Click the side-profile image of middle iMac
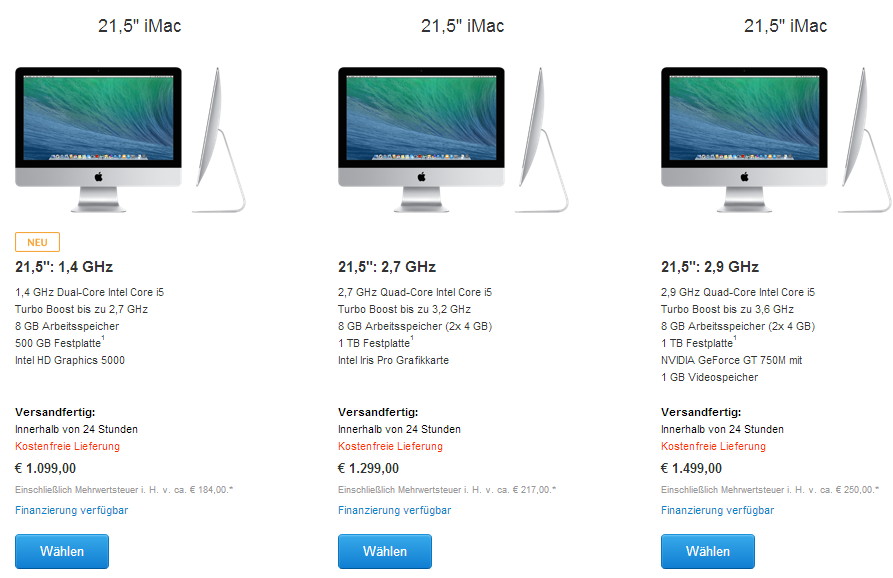Image resolution: width=893 pixels, height=578 pixels. pos(542,140)
